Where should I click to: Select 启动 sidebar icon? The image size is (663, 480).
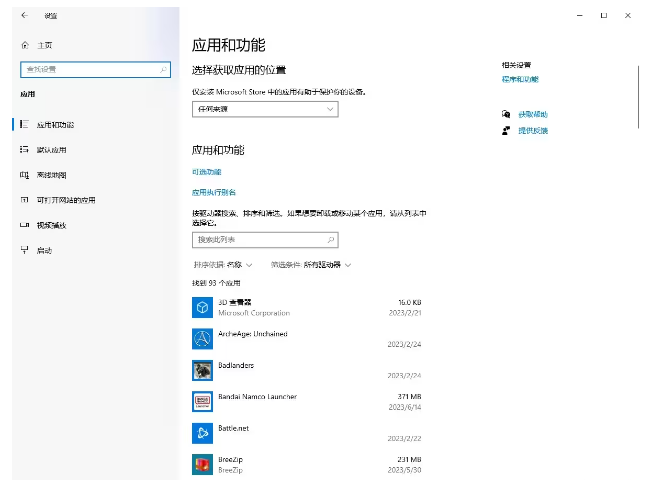[25, 250]
